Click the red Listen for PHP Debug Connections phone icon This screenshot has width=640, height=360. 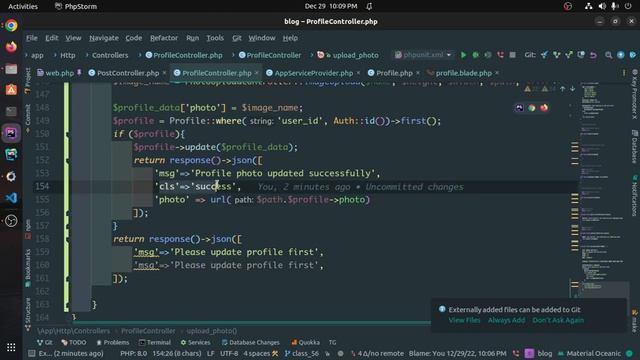500,55
